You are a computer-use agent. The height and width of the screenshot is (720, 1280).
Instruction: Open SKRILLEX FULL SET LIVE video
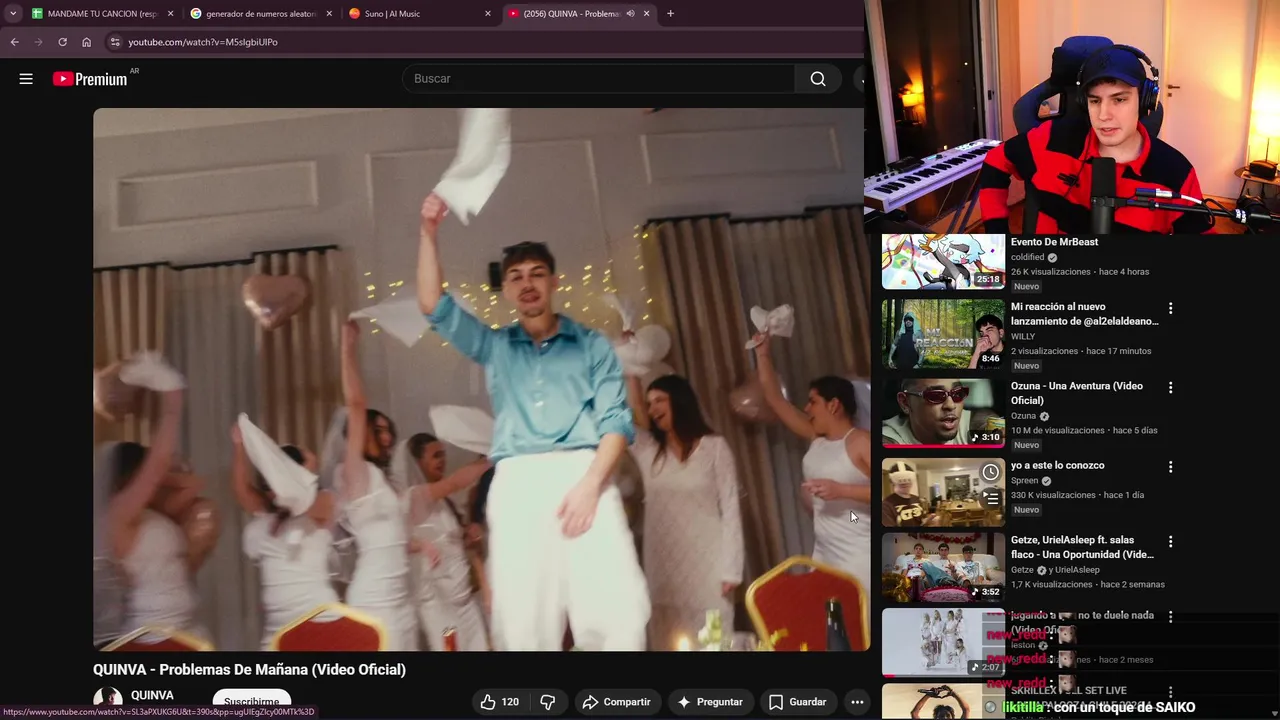[x=1069, y=691]
